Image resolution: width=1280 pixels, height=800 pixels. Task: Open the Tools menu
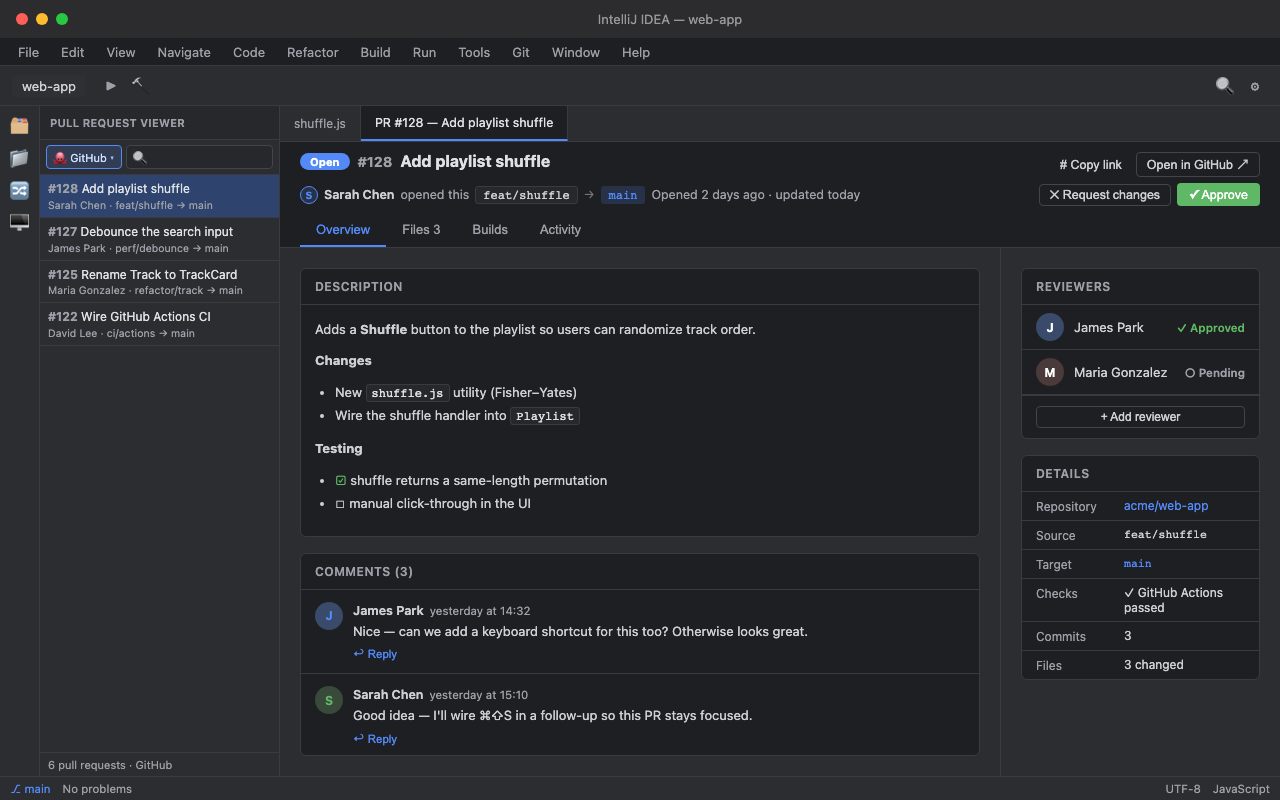click(x=474, y=52)
